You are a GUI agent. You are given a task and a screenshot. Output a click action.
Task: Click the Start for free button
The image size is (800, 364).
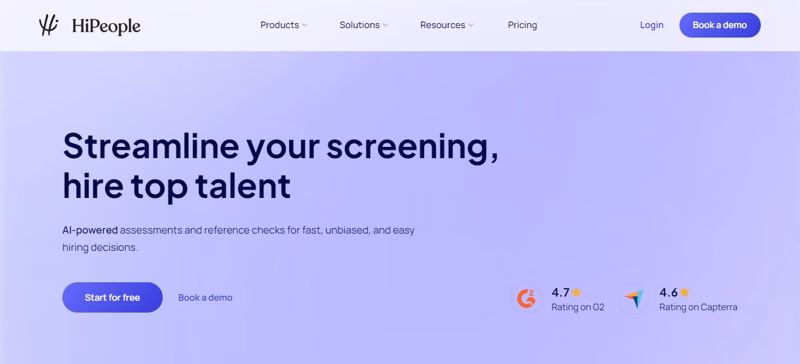tap(112, 298)
